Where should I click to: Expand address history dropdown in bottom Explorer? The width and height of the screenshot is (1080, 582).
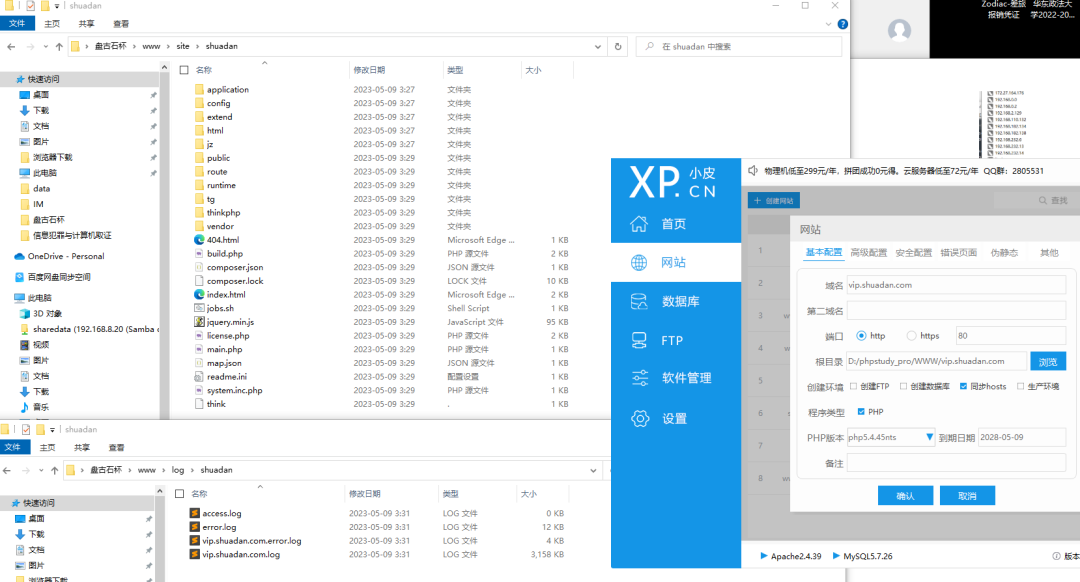593,470
